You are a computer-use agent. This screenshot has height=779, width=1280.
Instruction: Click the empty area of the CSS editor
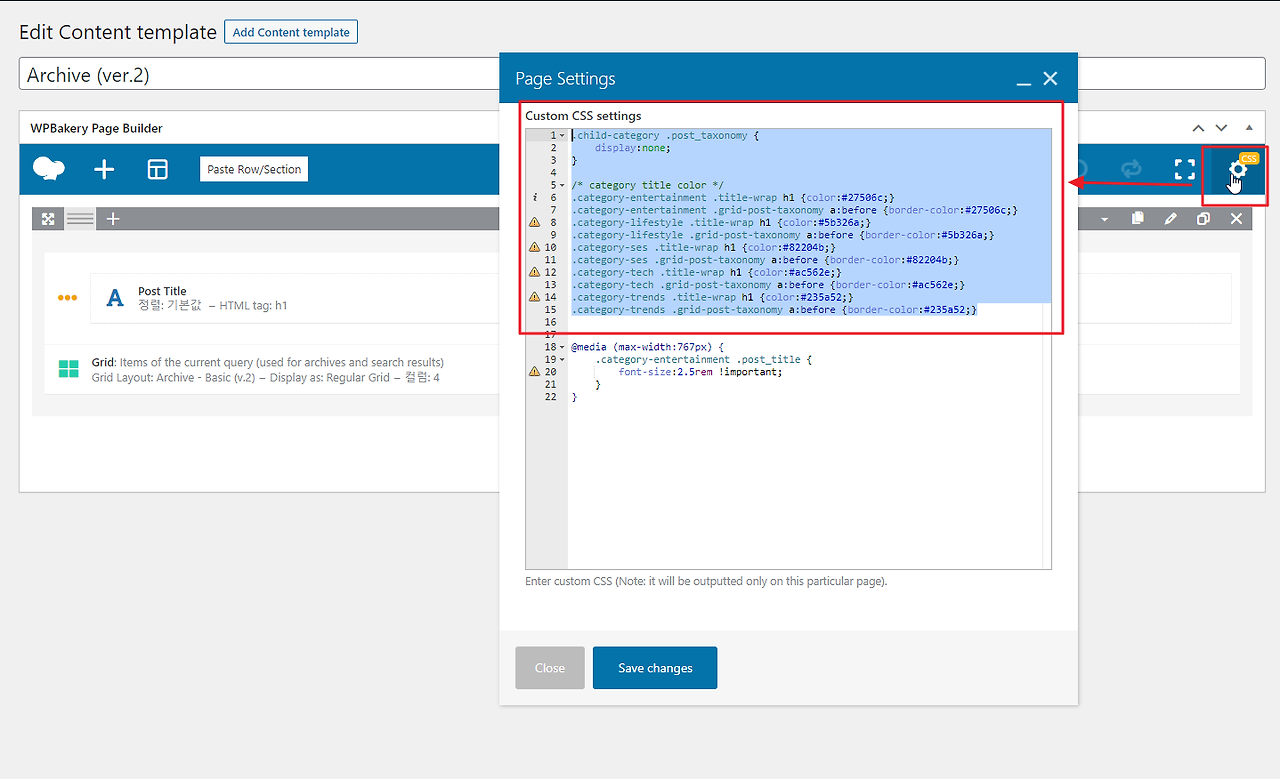(804, 485)
